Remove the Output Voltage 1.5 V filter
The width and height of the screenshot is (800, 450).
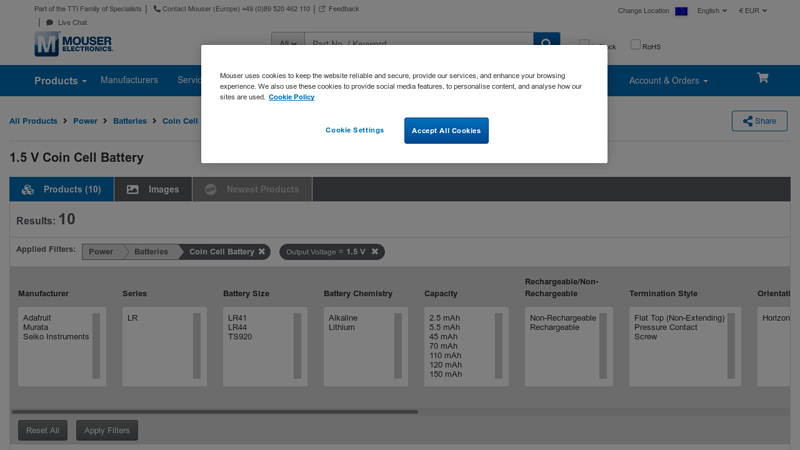375,252
